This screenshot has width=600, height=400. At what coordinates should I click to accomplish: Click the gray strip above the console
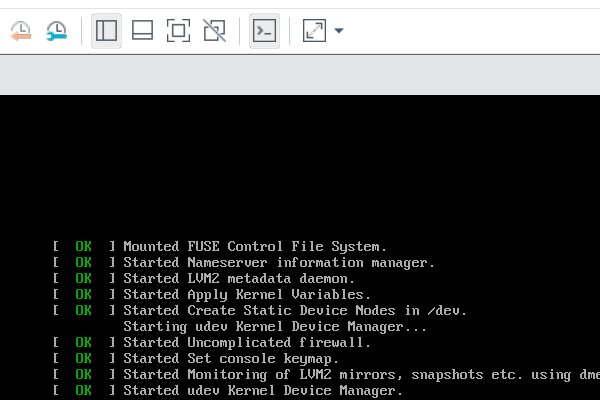(x=300, y=76)
